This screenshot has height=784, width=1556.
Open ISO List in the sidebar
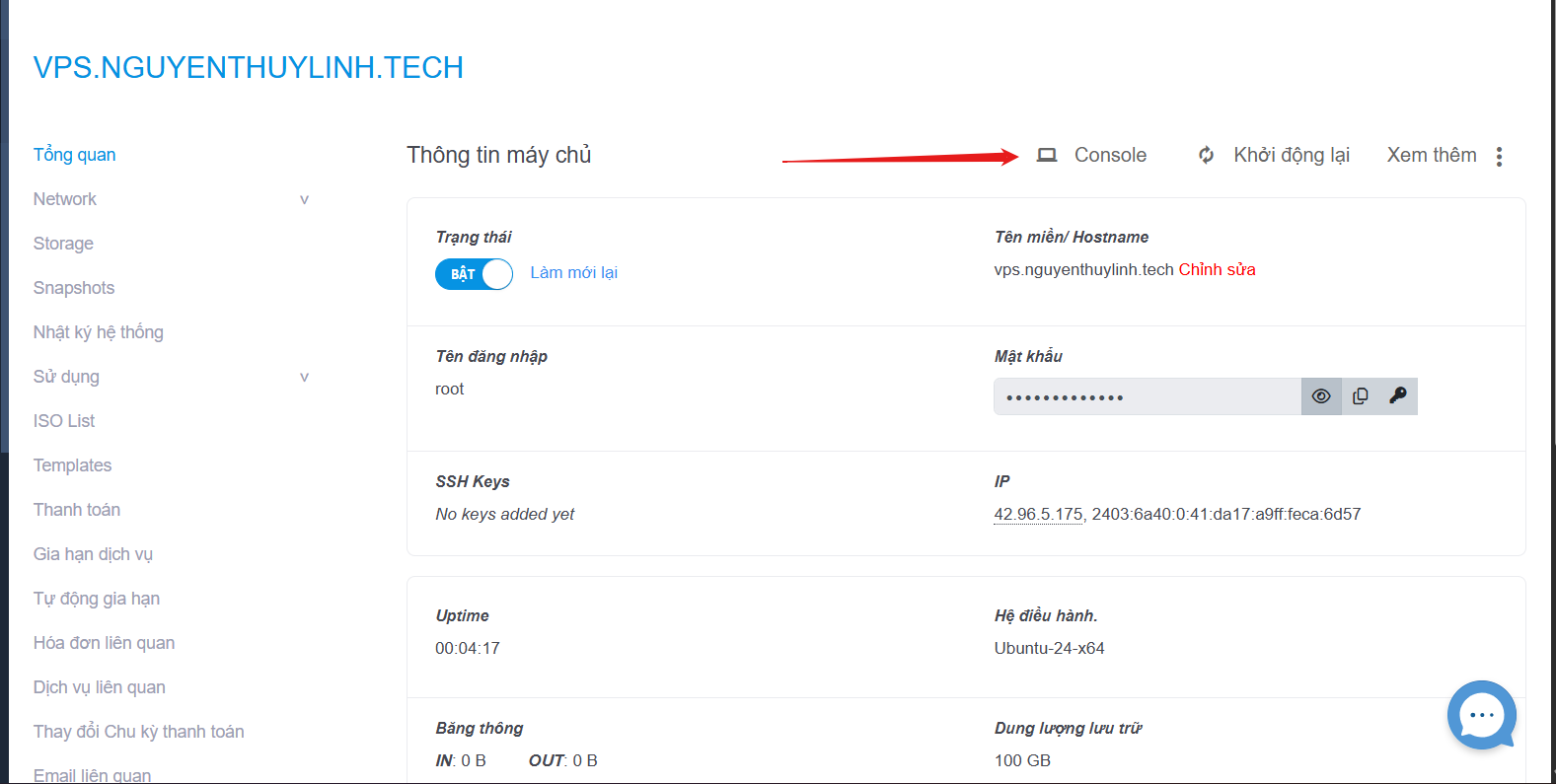point(64,421)
